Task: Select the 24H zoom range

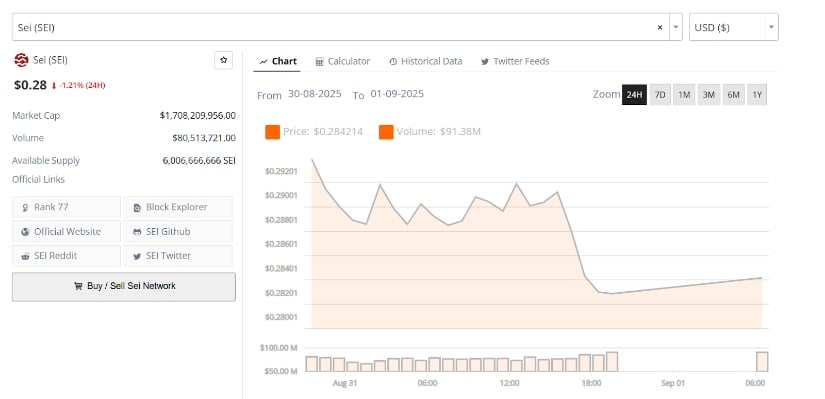Action: pos(634,95)
